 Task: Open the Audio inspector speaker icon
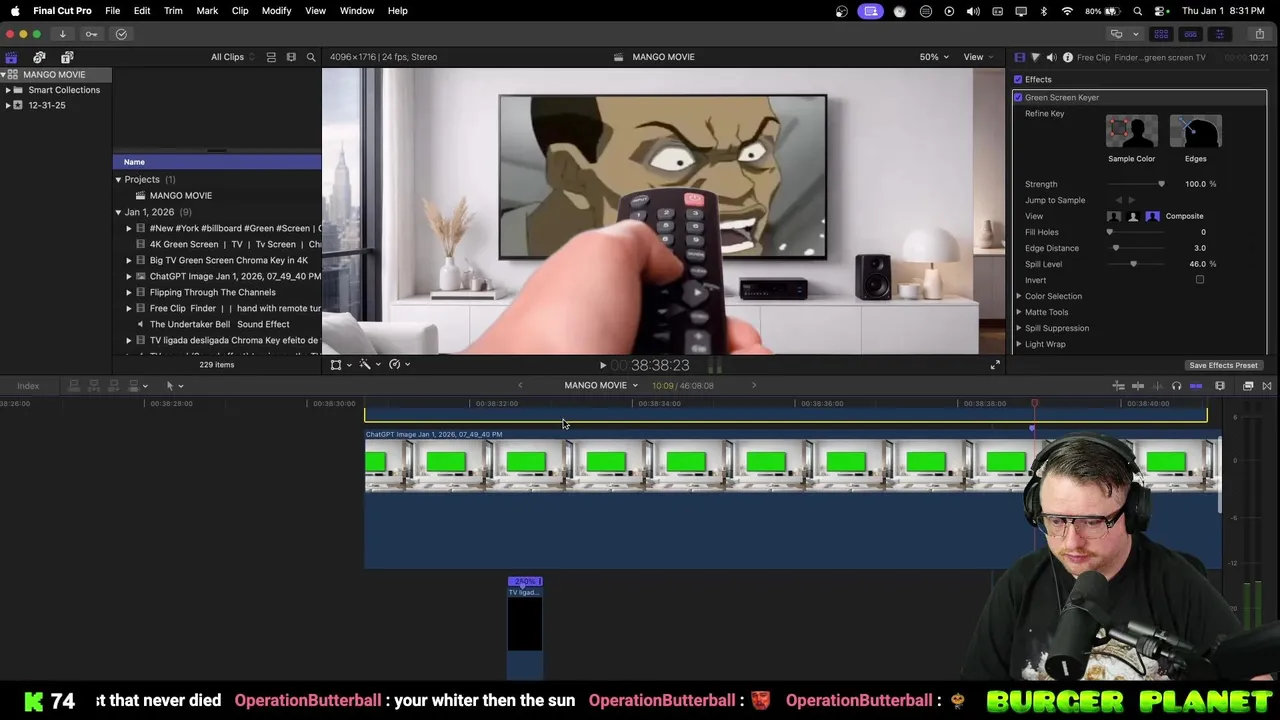[1051, 57]
